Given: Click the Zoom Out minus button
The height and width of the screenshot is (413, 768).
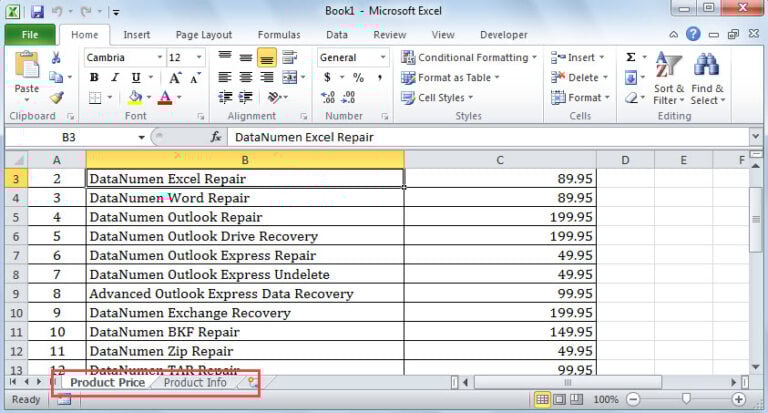Looking at the screenshot, I should [633, 399].
